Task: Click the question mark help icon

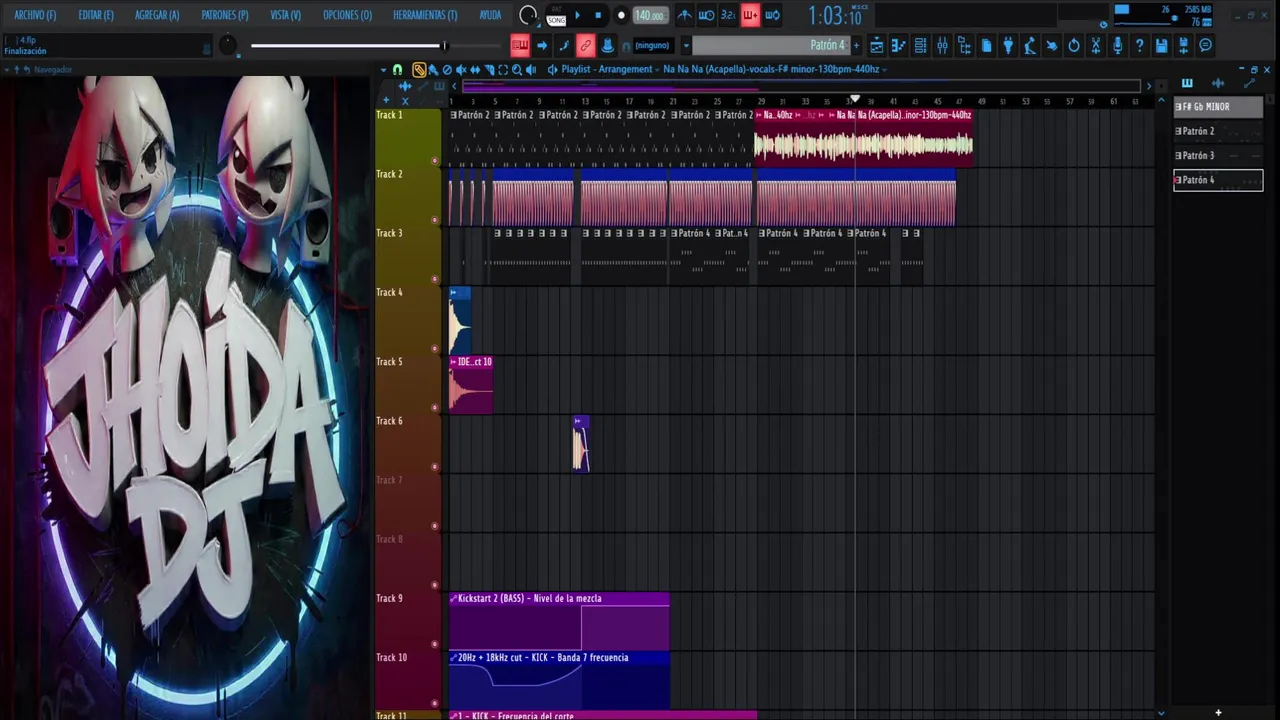Action: (x=1140, y=45)
